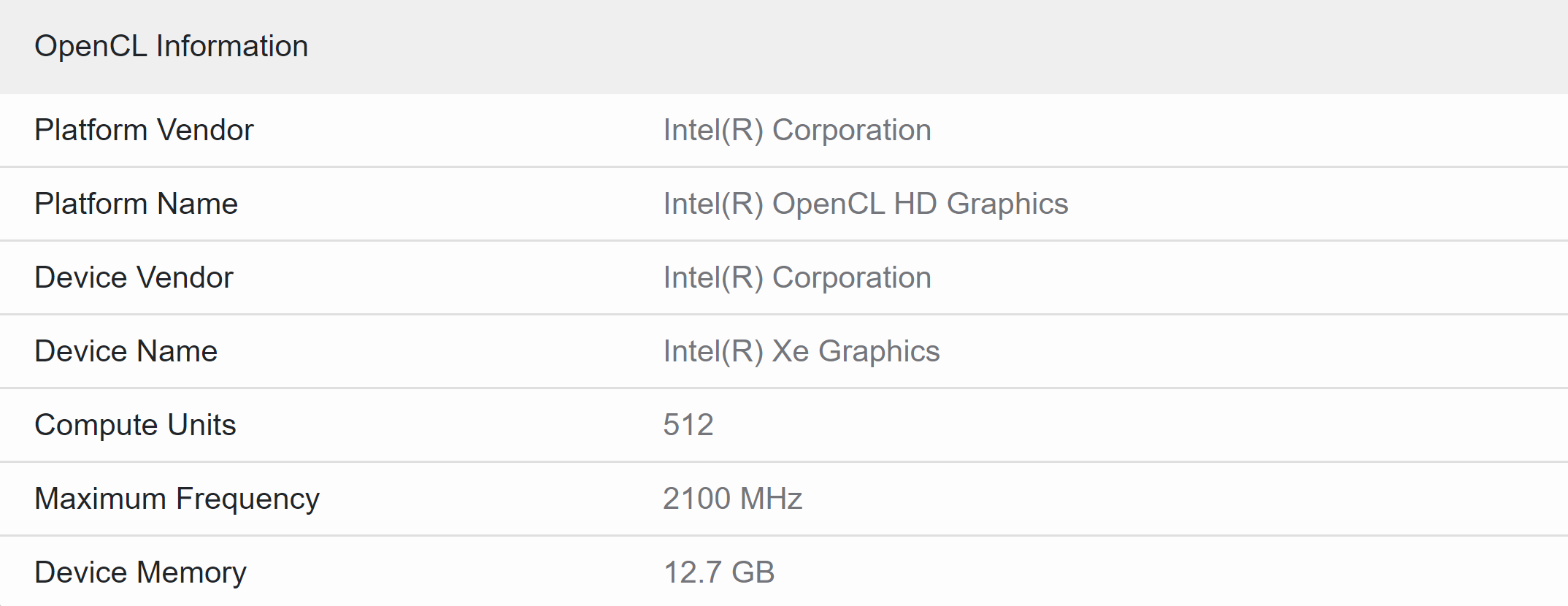The image size is (1568, 606).
Task: Click the word Frequency in the table
Action: [x=248, y=500]
